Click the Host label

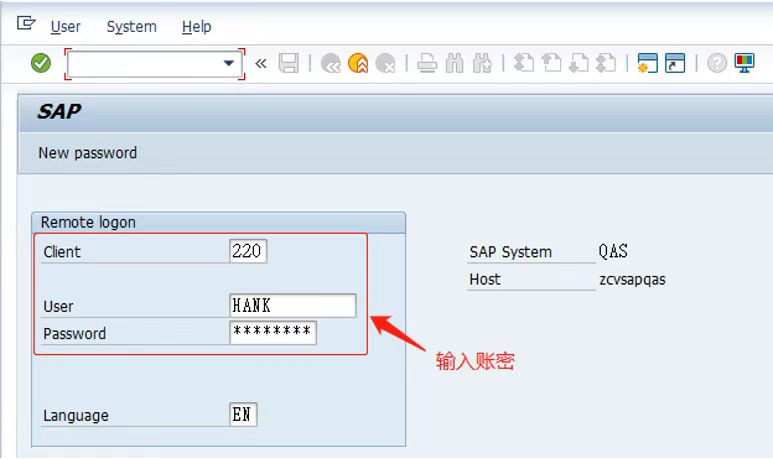[x=485, y=280]
